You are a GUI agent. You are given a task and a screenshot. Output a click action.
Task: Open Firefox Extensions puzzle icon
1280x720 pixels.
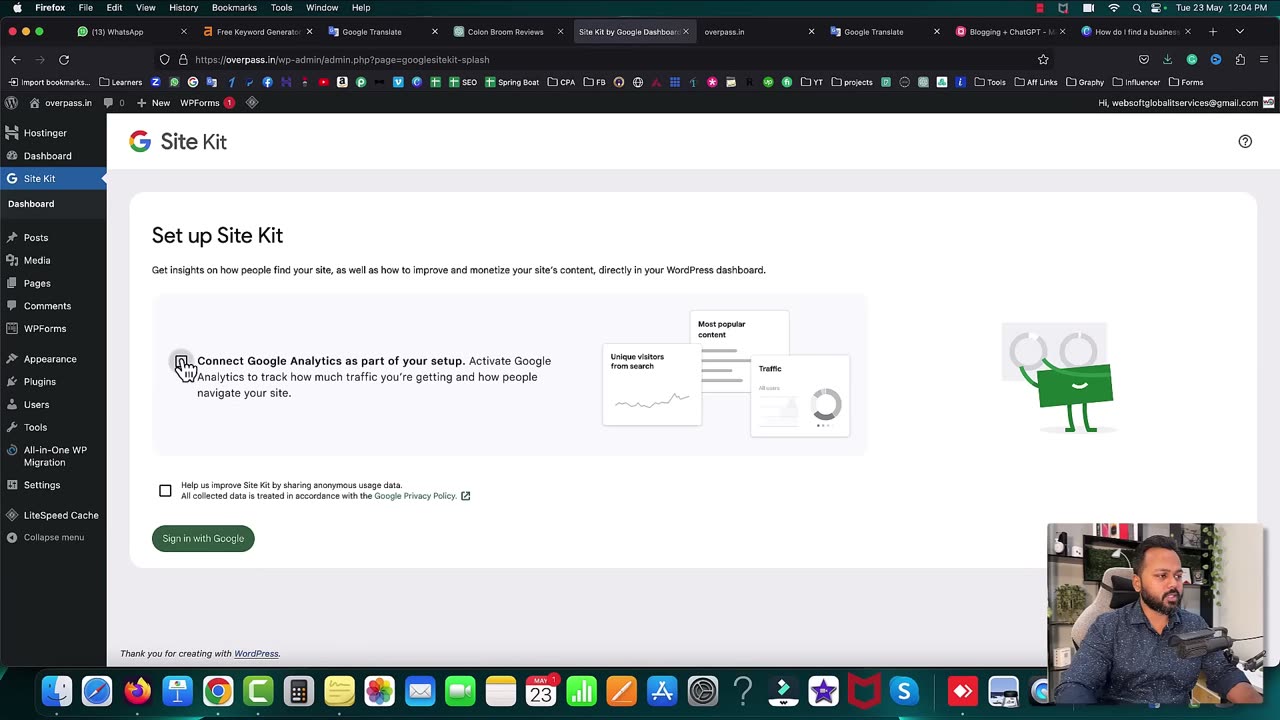pos(1240,60)
